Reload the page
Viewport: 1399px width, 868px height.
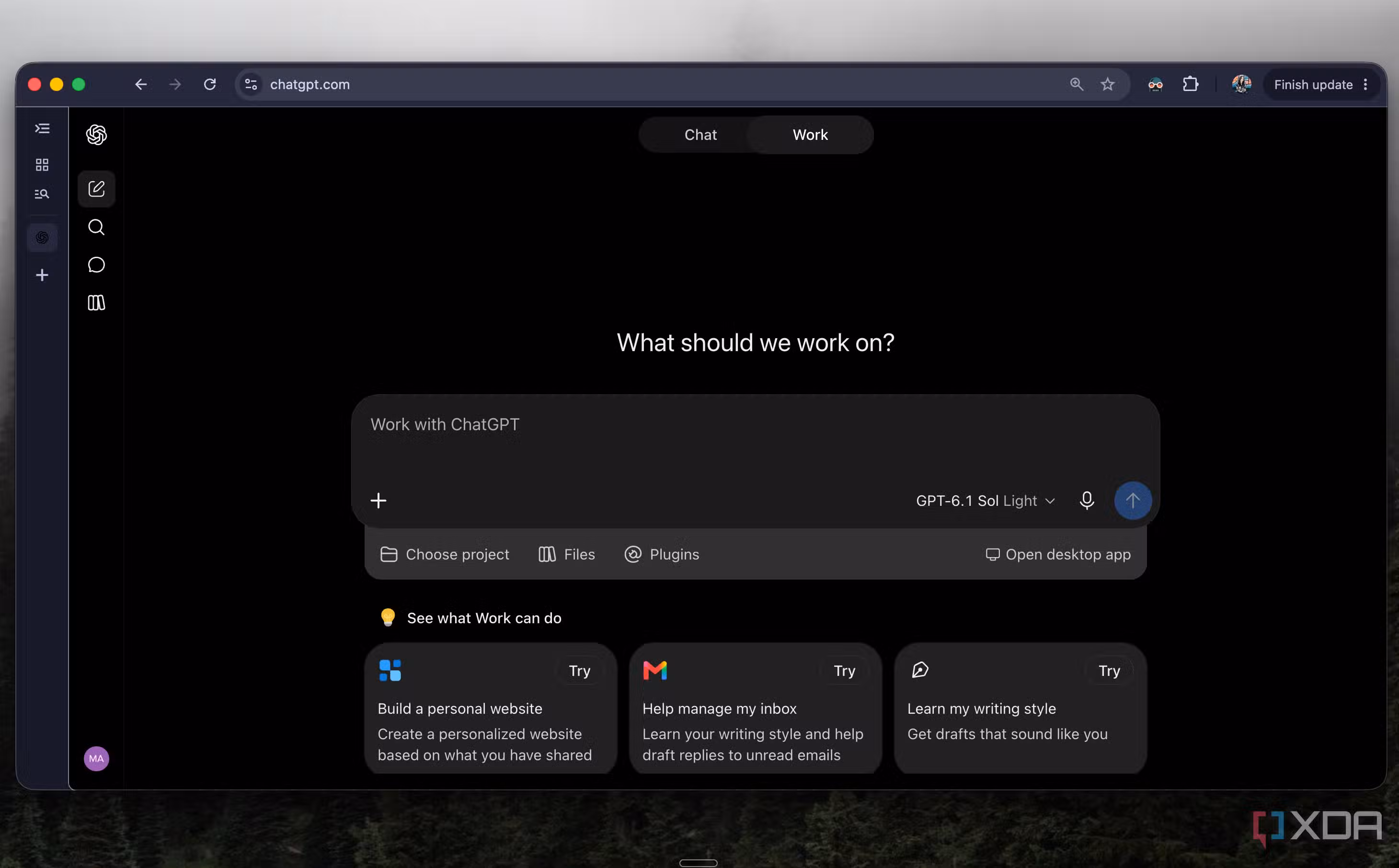[x=210, y=84]
